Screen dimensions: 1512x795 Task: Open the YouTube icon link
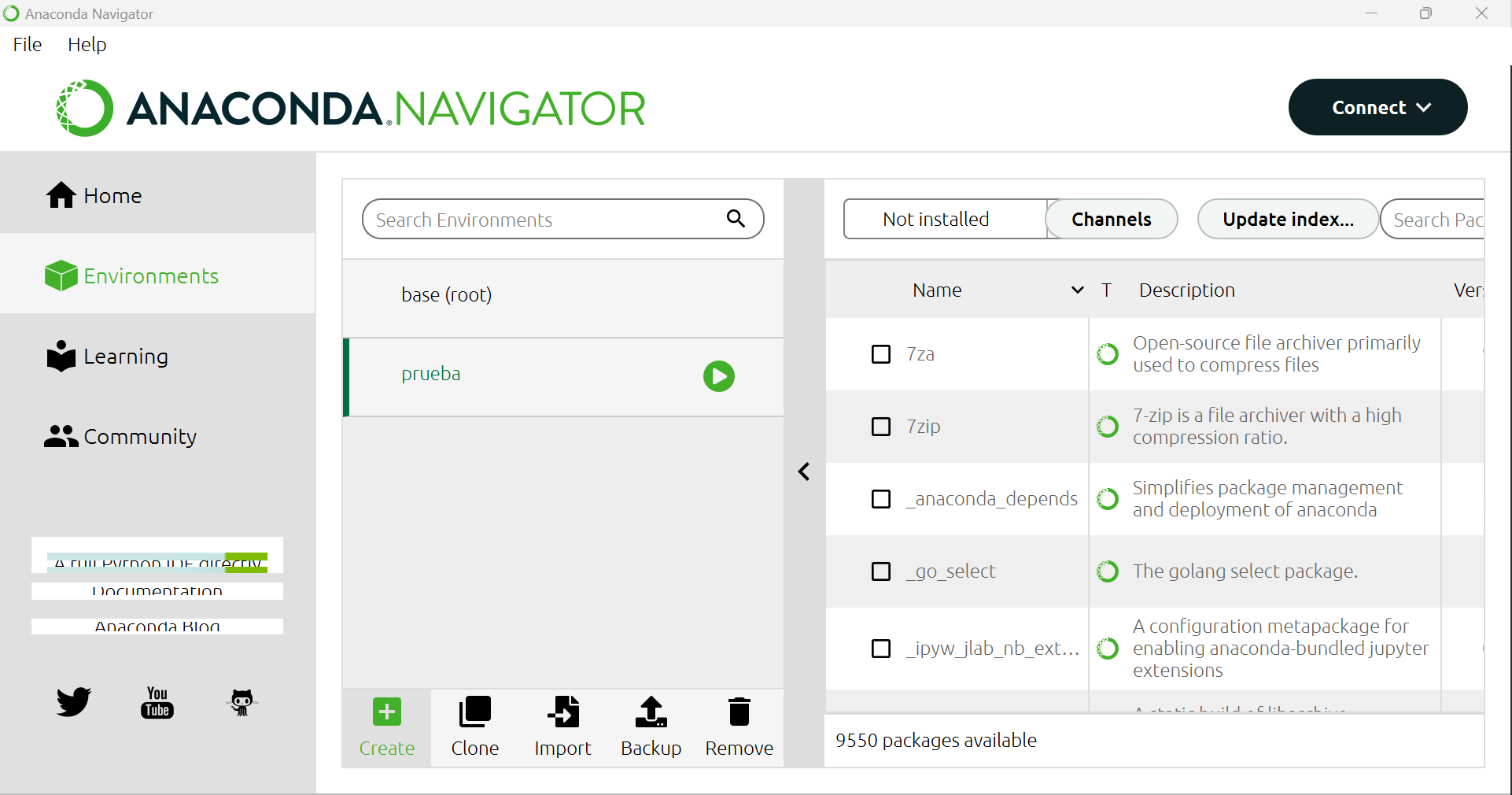point(157,701)
